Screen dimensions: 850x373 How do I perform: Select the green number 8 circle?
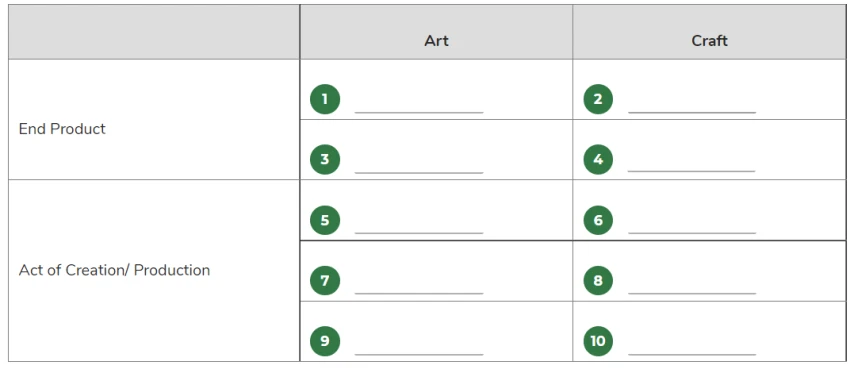tap(598, 280)
